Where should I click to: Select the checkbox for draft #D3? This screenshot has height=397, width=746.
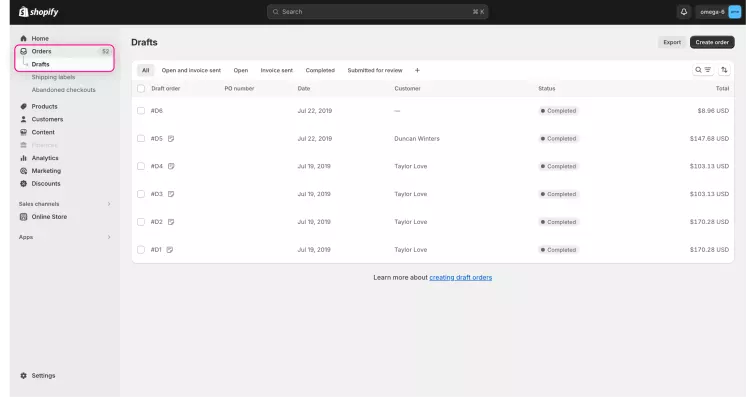141,194
